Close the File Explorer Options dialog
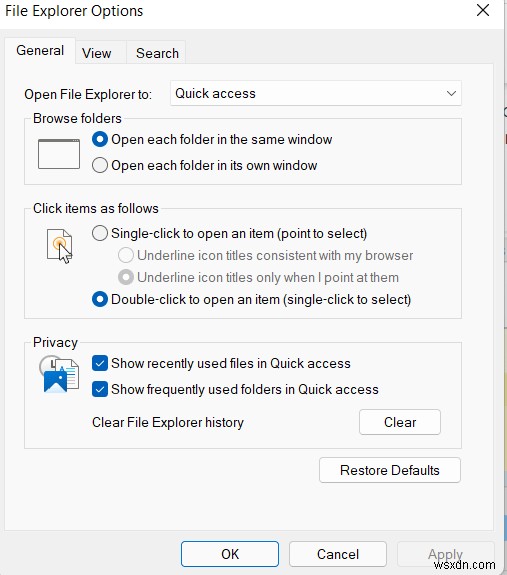The width and height of the screenshot is (507, 575). (483, 10)
